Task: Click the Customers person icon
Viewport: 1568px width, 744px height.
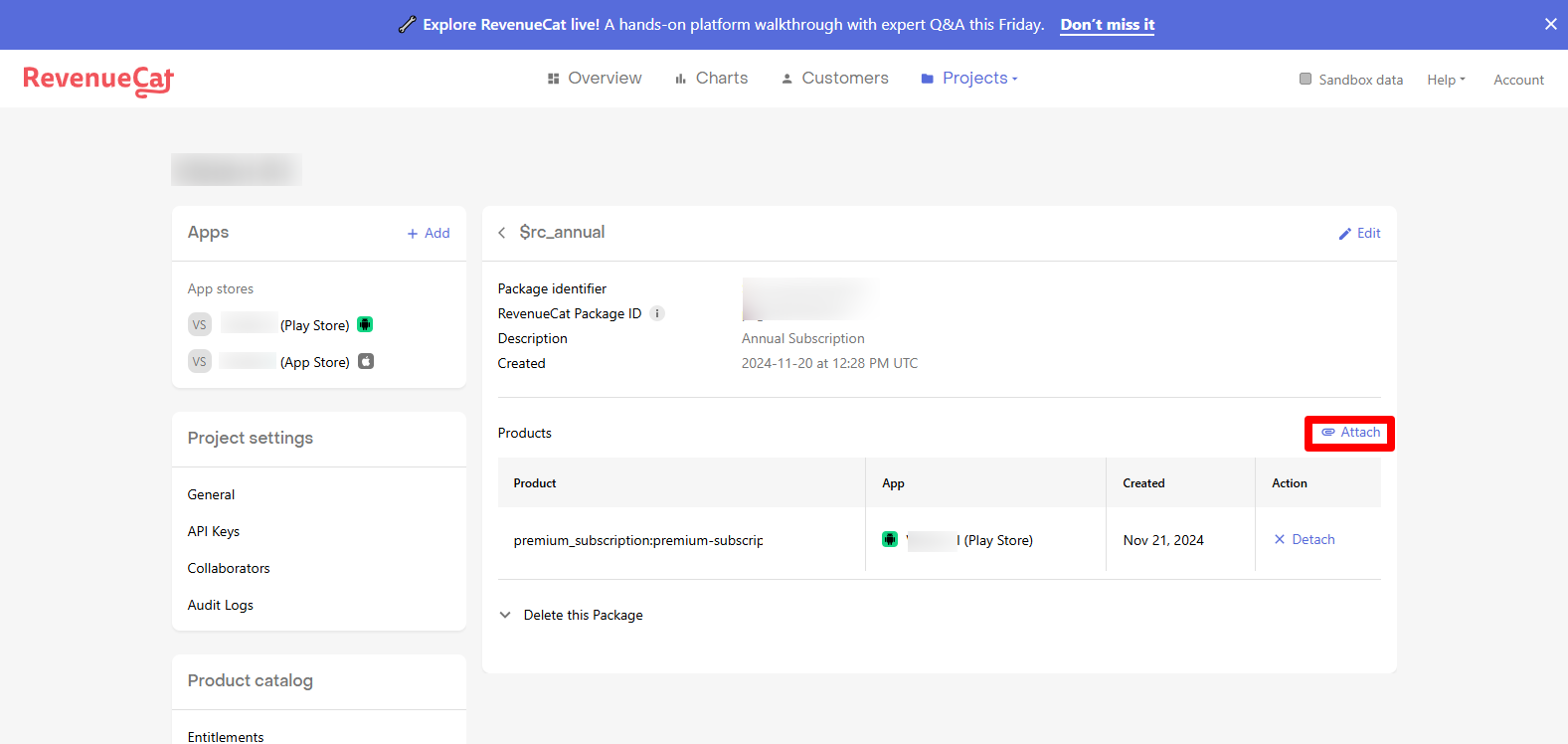Action: pos(786,79)
